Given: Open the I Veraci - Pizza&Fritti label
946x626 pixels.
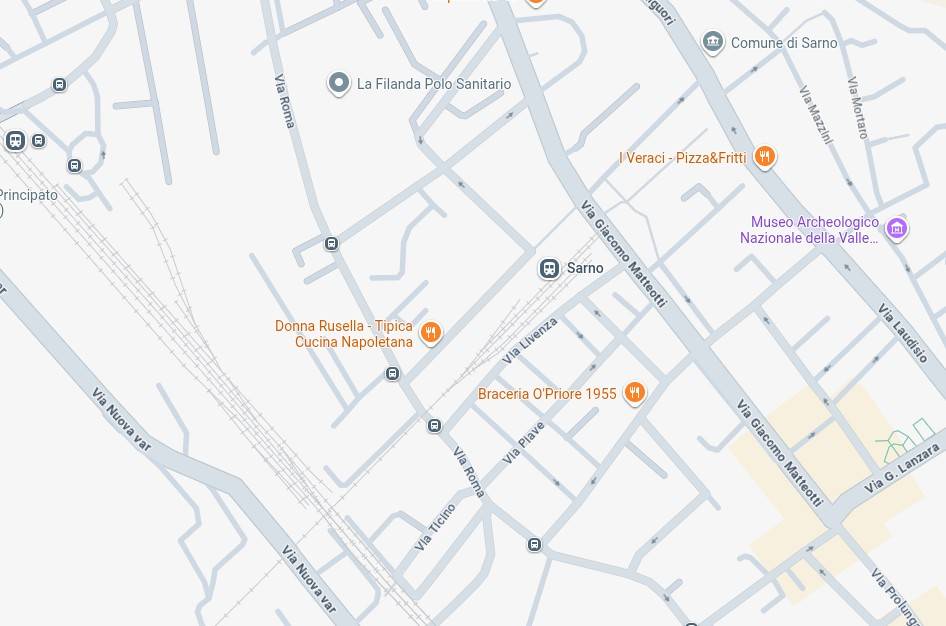Looking at the screenshot, I should coord(682,158).
